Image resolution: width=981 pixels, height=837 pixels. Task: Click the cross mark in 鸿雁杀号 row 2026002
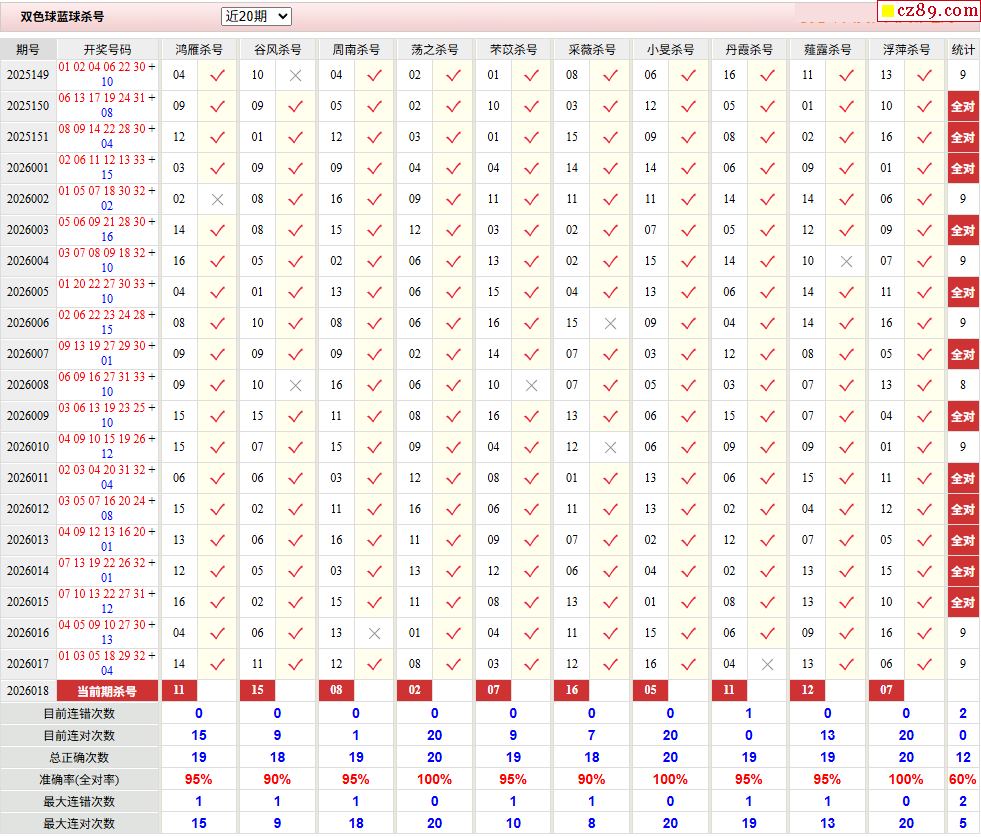(217, 199)
